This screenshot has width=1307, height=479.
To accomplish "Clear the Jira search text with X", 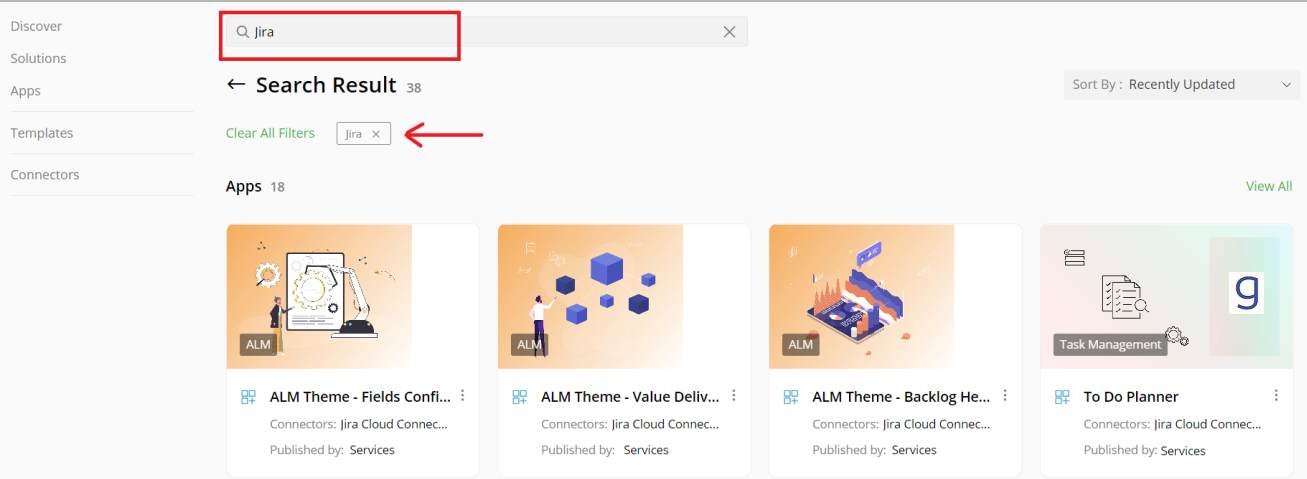I will click(x=729, y=32).
